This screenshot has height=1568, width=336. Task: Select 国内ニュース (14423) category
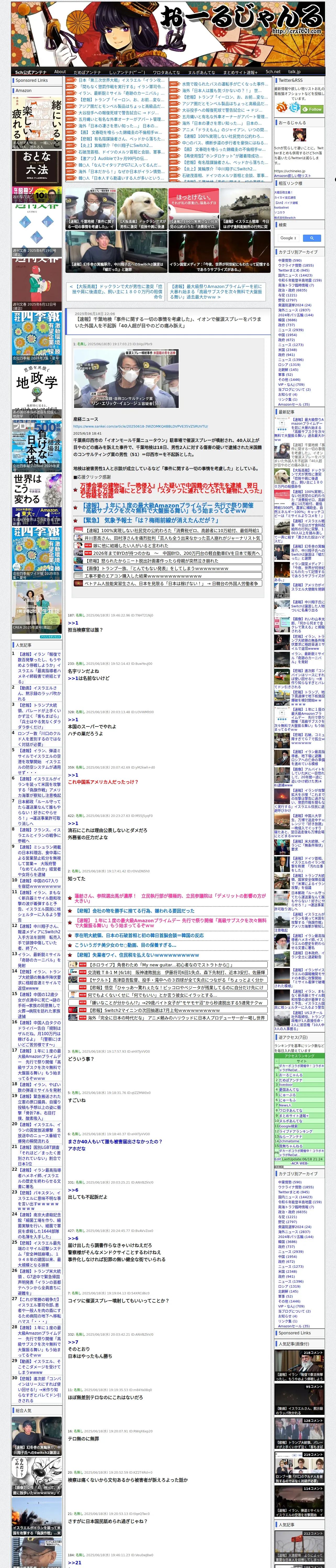coord(295,275)
